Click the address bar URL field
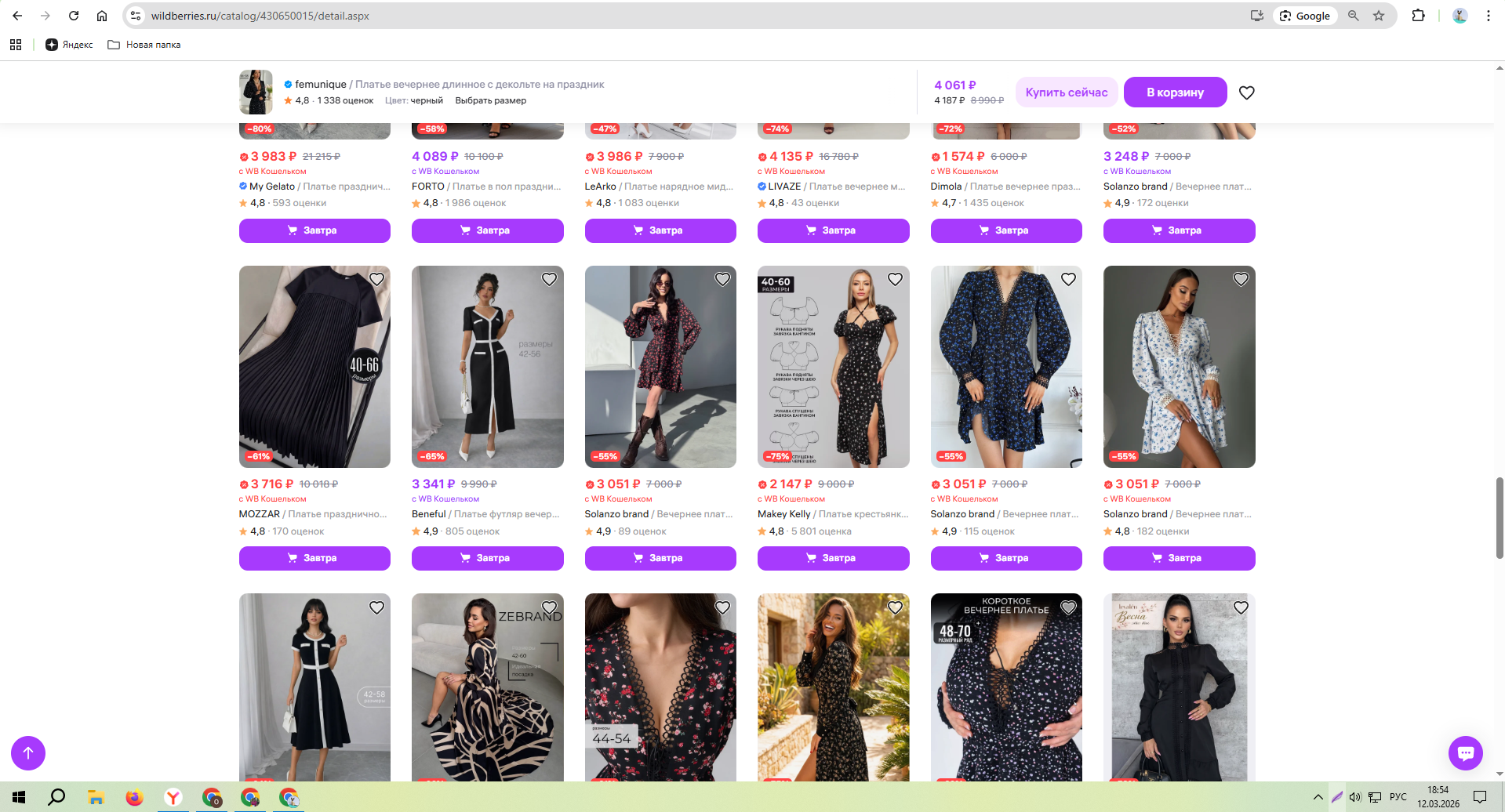Viewport: 1505px width, 812px height. coord(690,16)
